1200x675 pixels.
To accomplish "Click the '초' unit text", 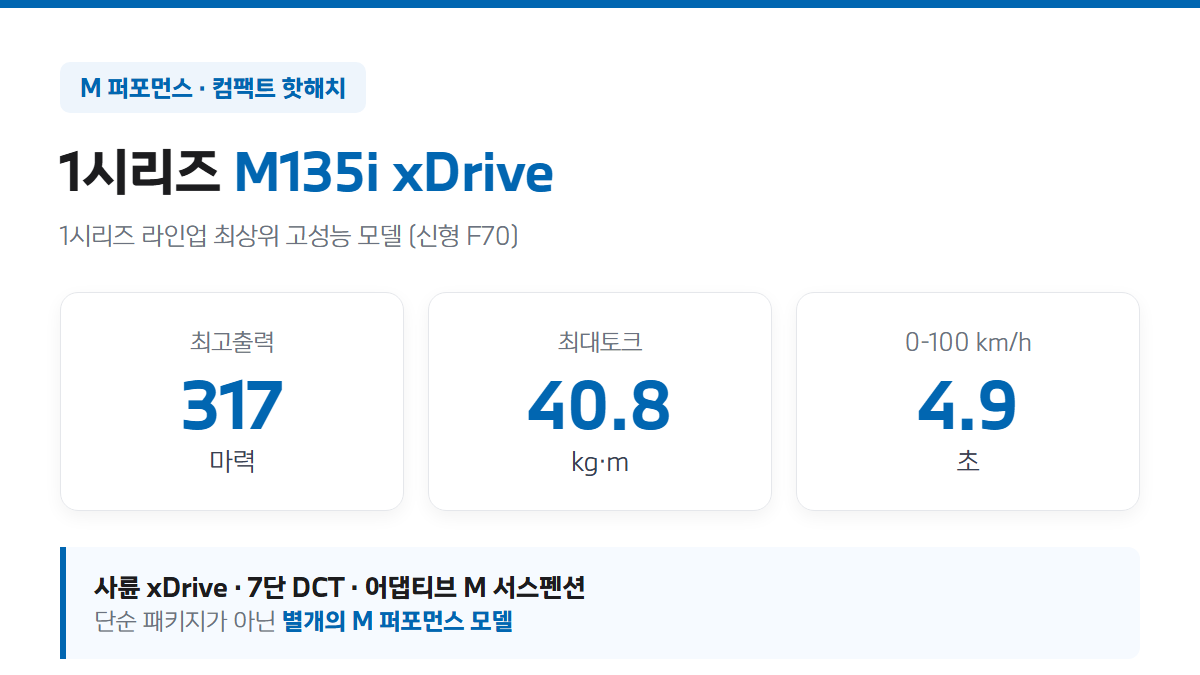I will (x=968, y=462).
